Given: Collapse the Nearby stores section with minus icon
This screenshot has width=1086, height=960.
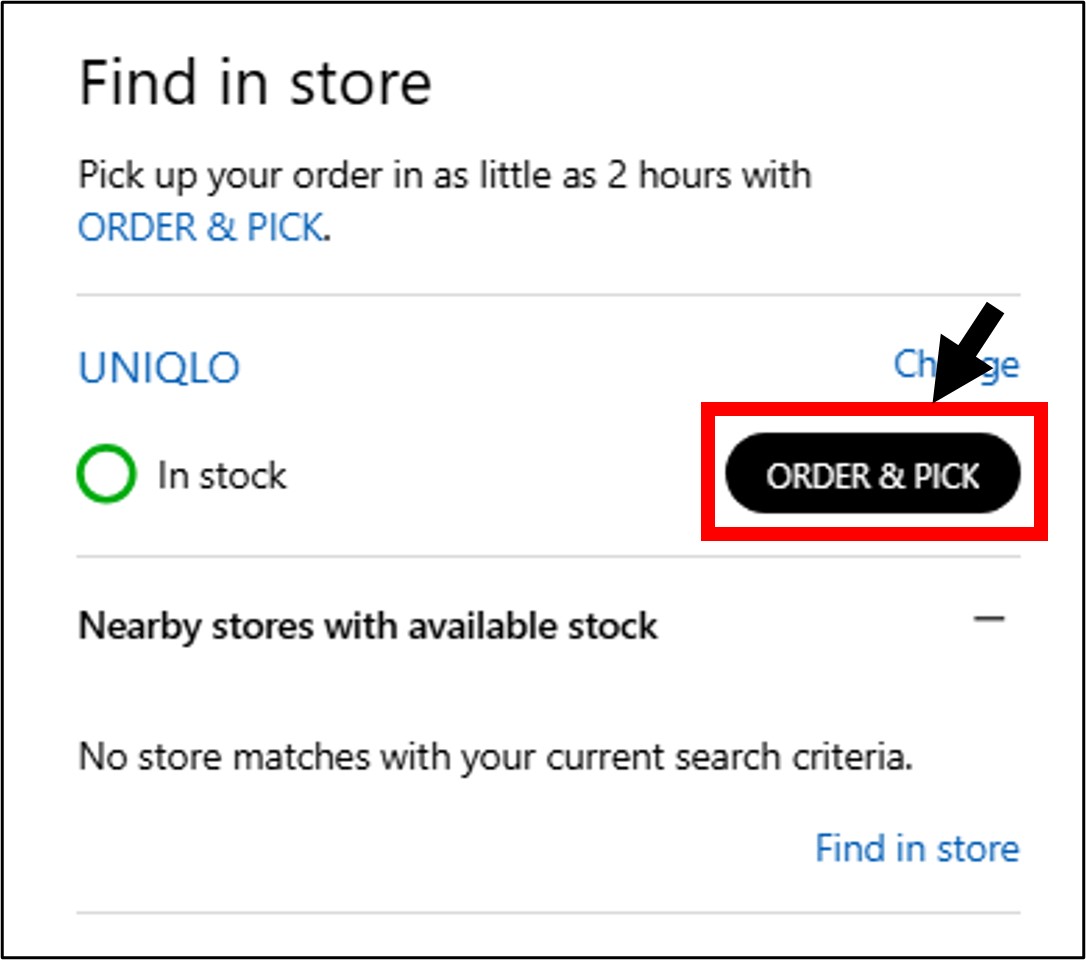Looking at the screenshot, I should (x=989, y=619).
